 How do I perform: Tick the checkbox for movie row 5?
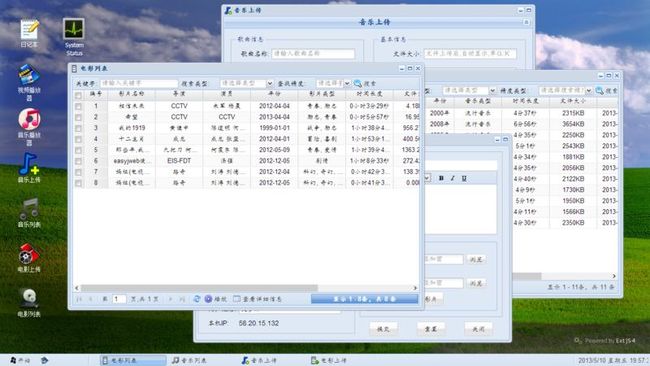[78, 150]
